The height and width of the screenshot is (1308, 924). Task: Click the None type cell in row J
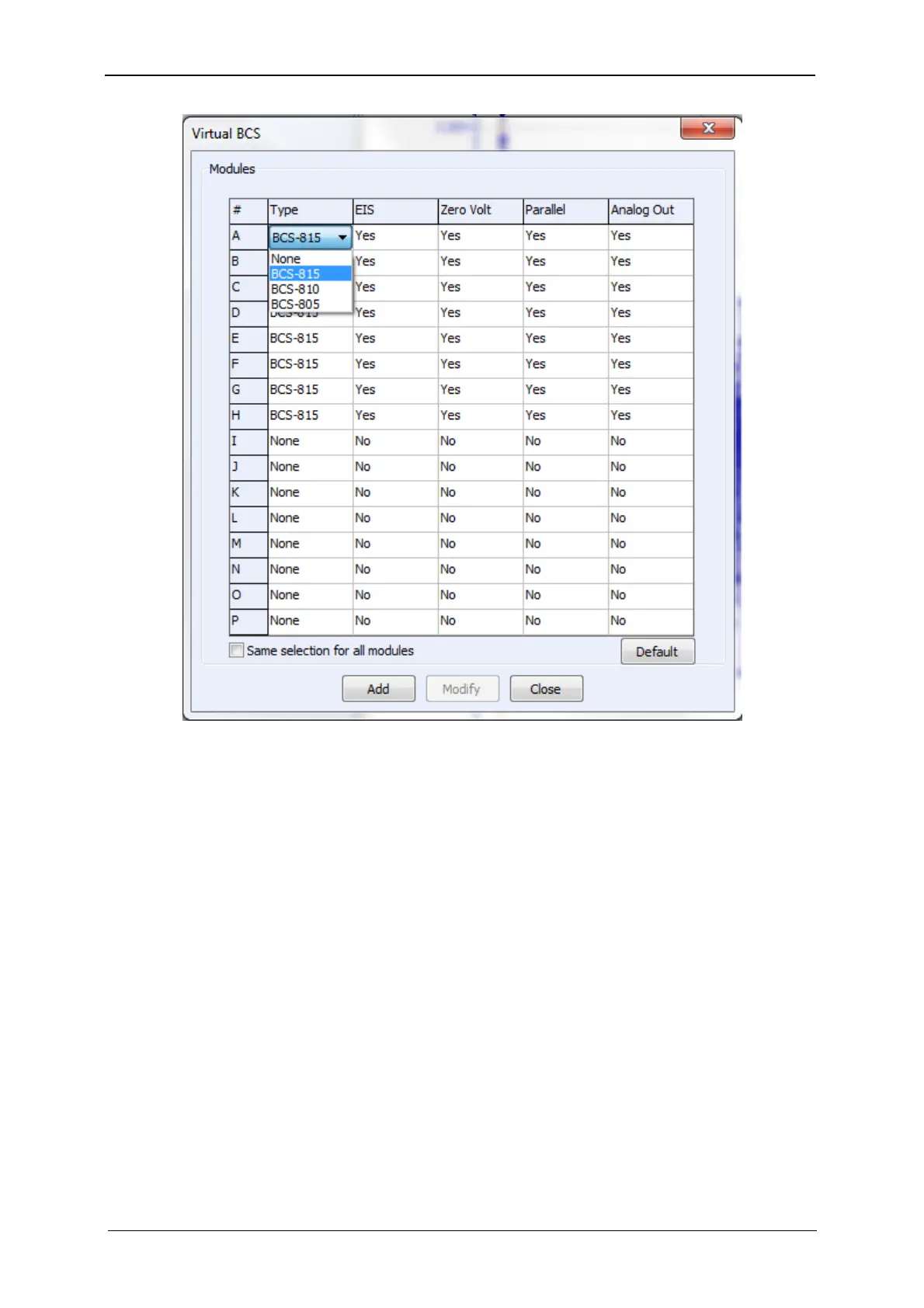(x=311, y=467)
